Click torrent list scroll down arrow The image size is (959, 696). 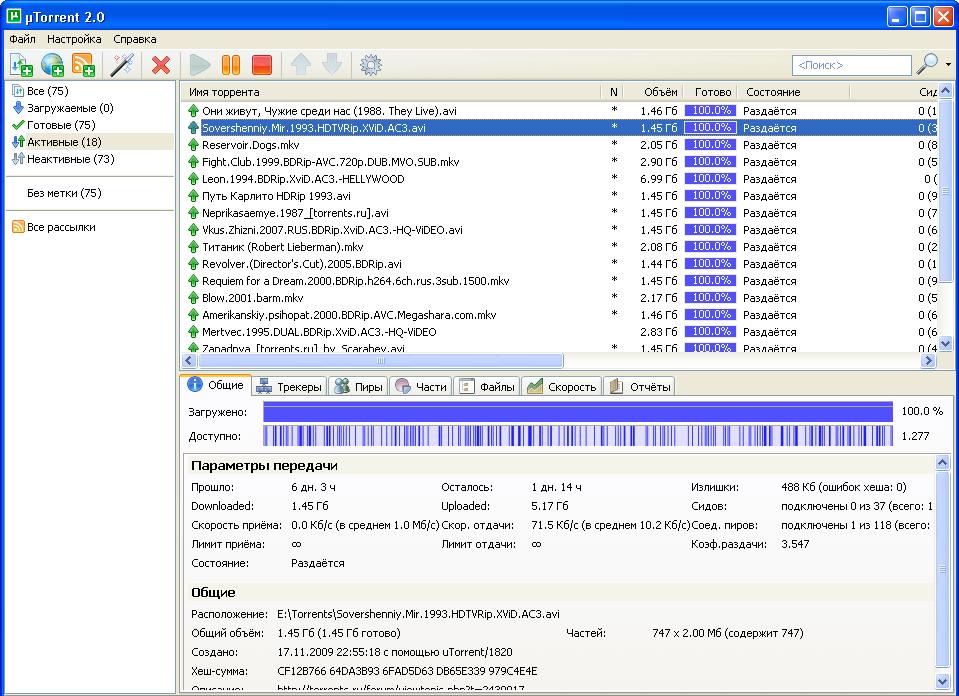[946, 344]
